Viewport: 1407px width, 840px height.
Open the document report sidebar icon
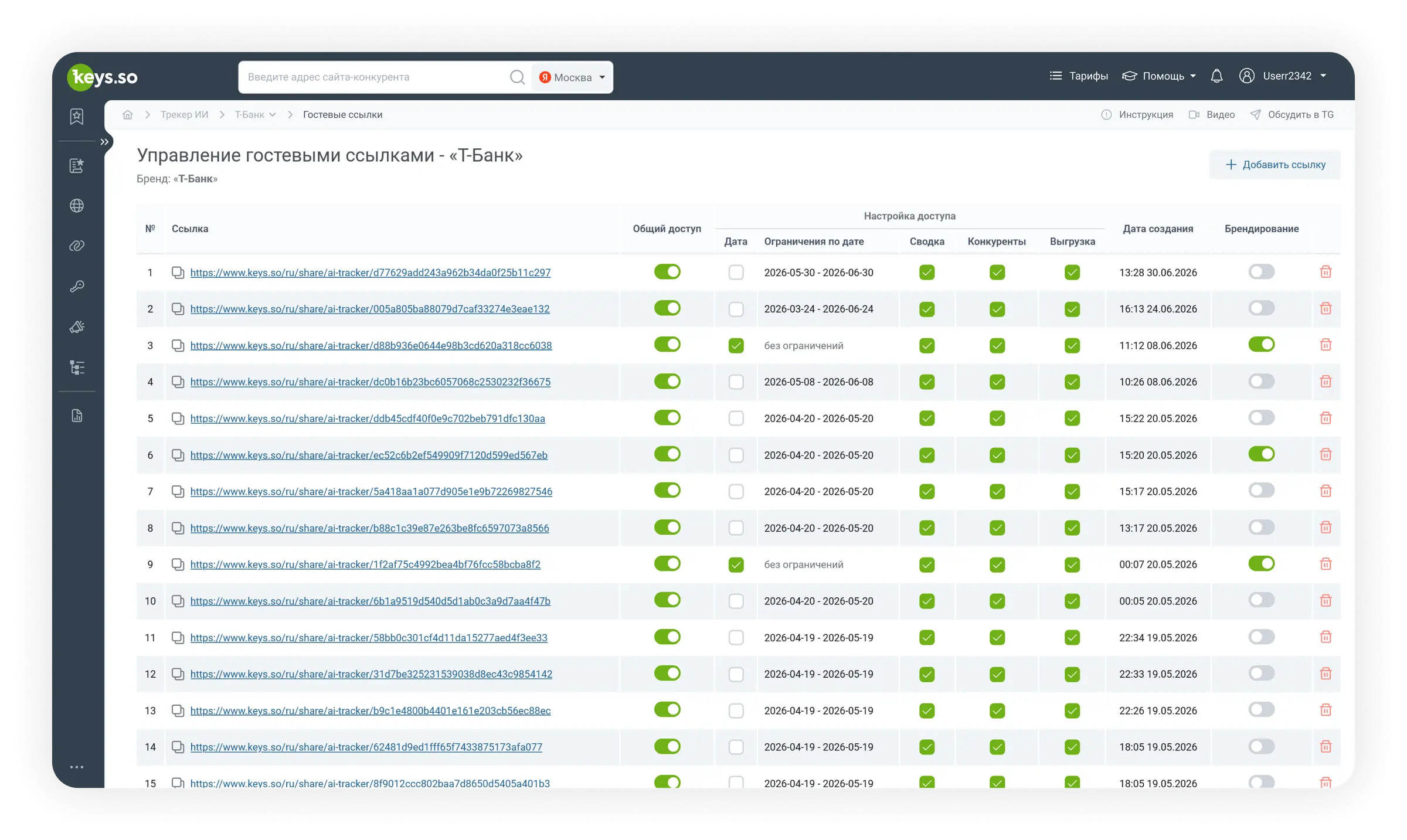[77, 416]
